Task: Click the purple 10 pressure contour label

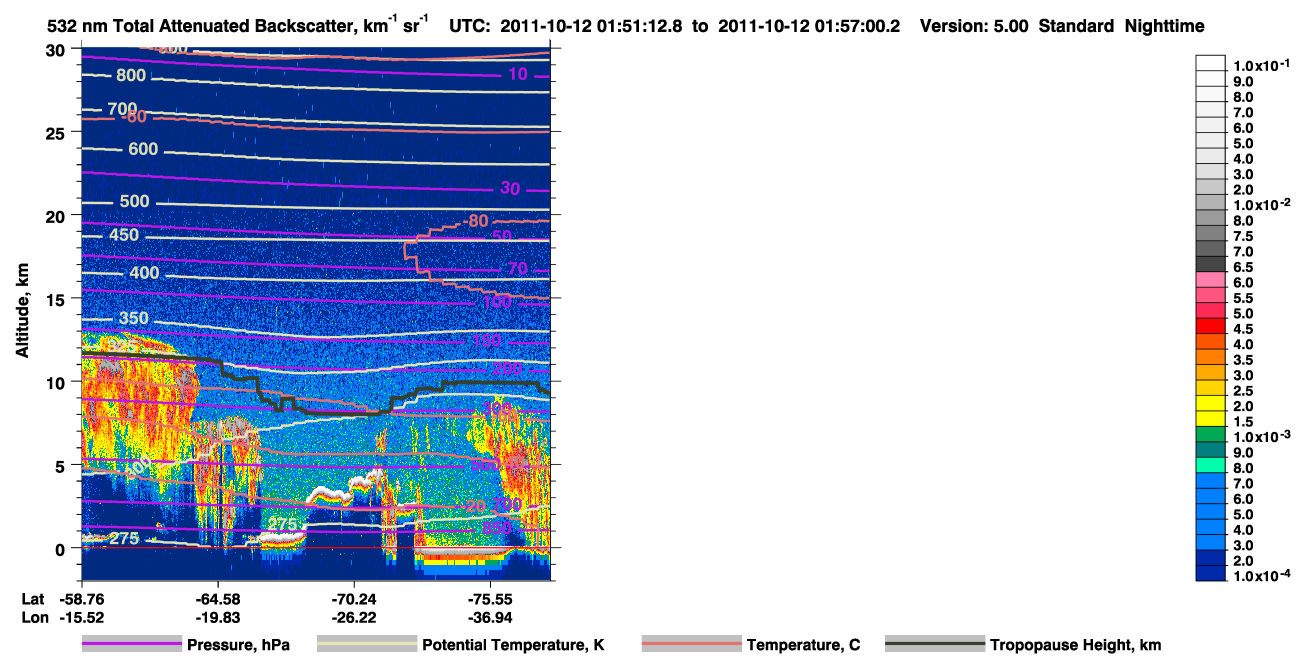Action: [x=517, y=74]
